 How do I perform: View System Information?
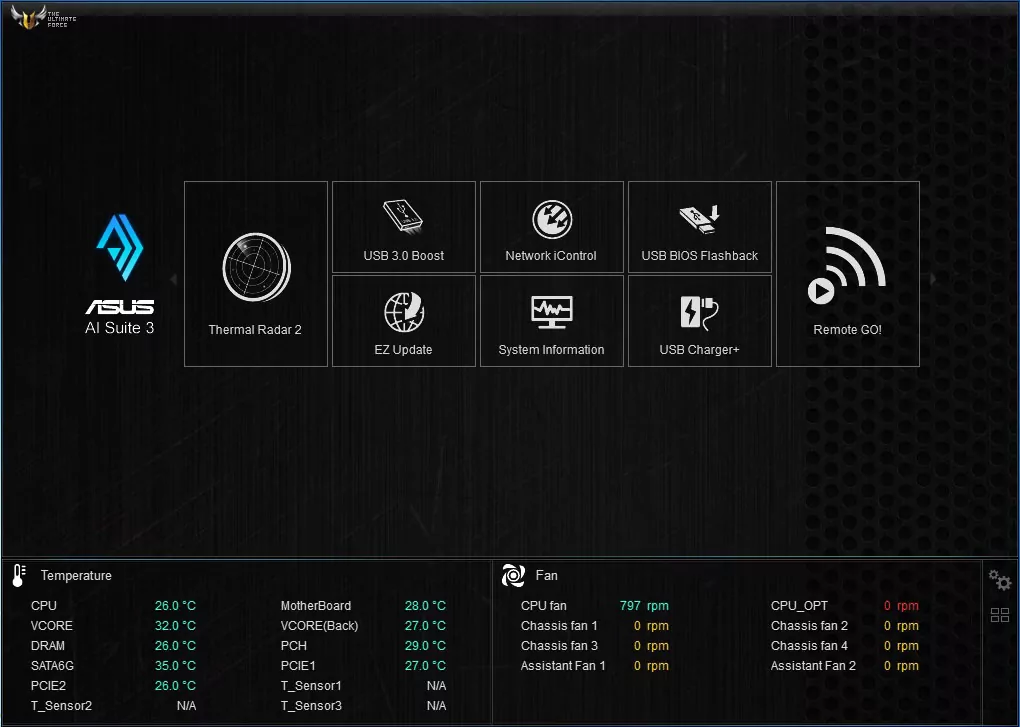click(x=551, y=320)
